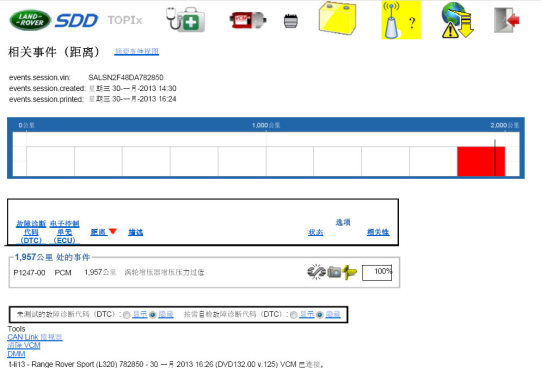The width and height of the screenshot is (541, 368).
Task: Open the camera snapshot icon for P1247-00
Action: pos(334,272)
